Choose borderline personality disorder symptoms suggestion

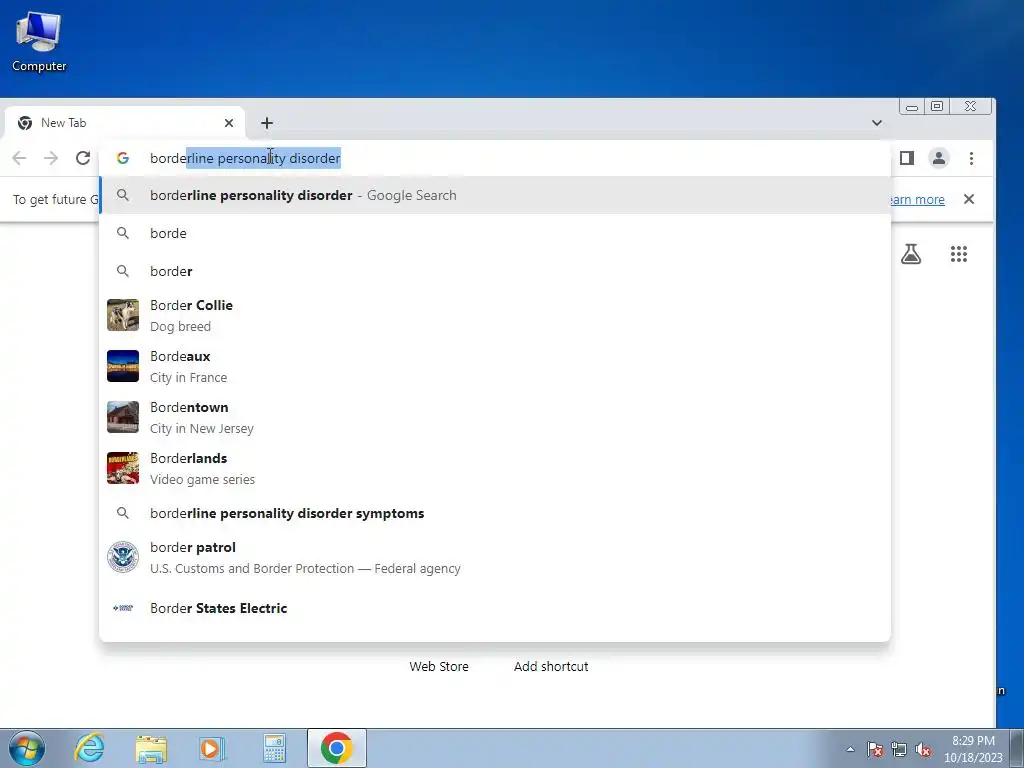coord(495,513)
